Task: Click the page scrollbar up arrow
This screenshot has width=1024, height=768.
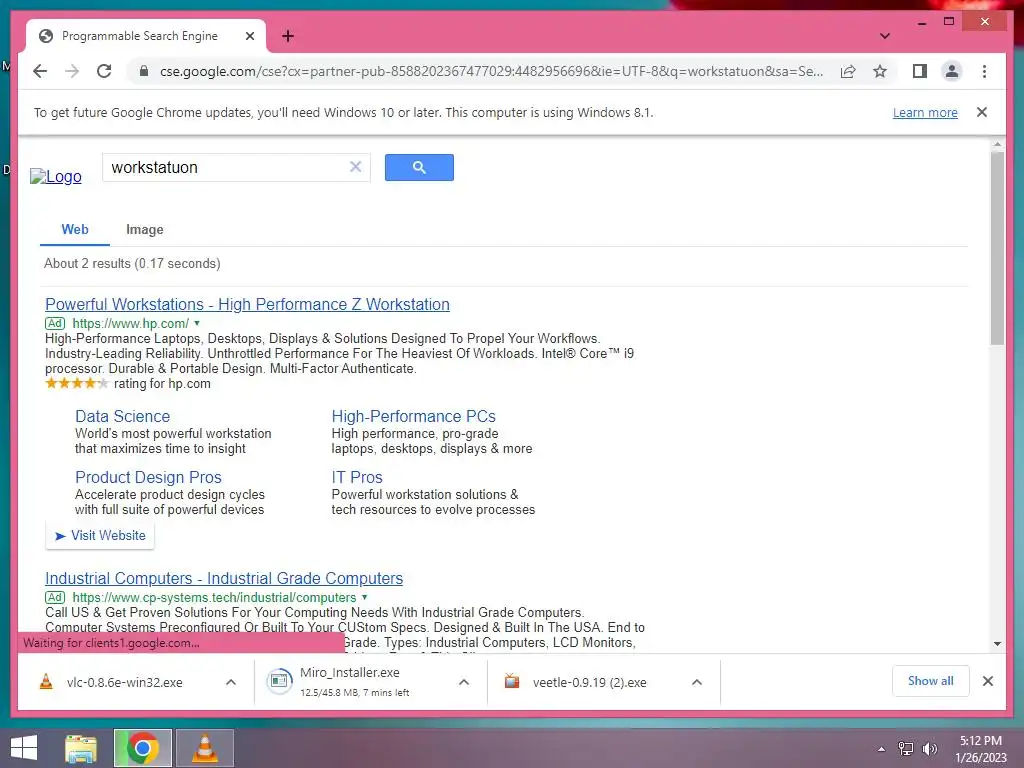Action: 997,144
